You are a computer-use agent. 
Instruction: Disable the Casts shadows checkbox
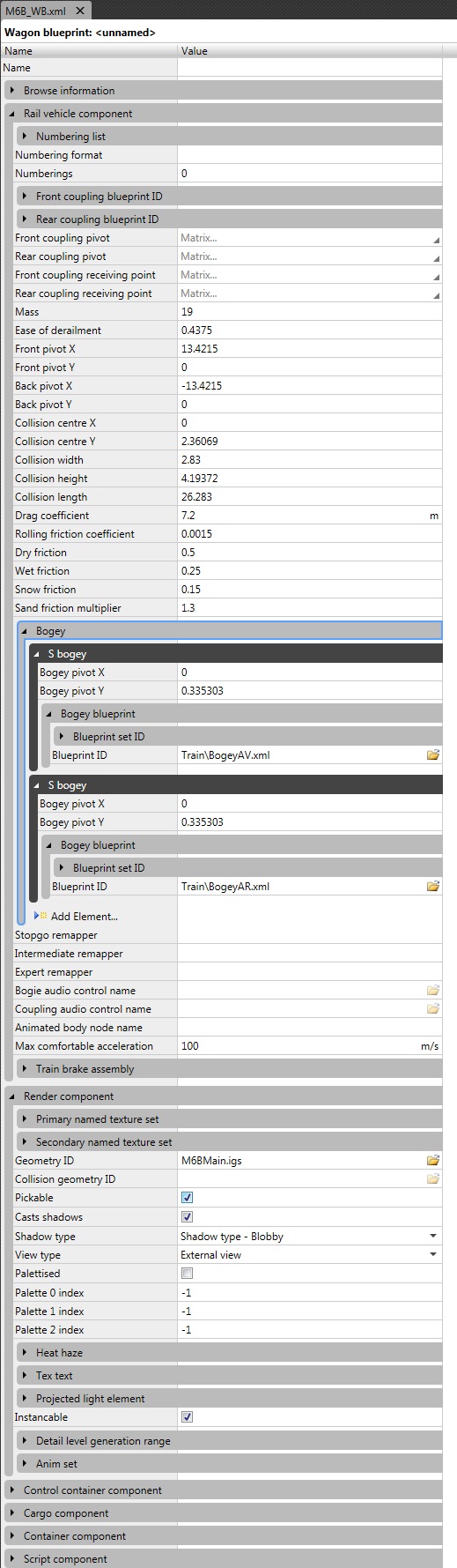187,1217
